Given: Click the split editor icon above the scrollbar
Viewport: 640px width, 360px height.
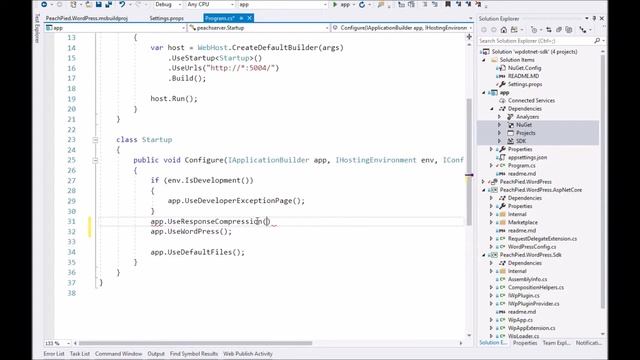Looking at the screenshot, I should point(469,37).
